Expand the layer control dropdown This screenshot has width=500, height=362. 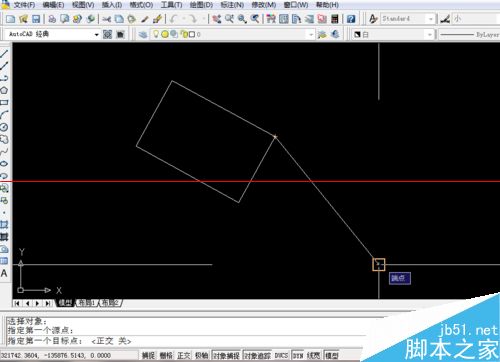coord(311,34)
